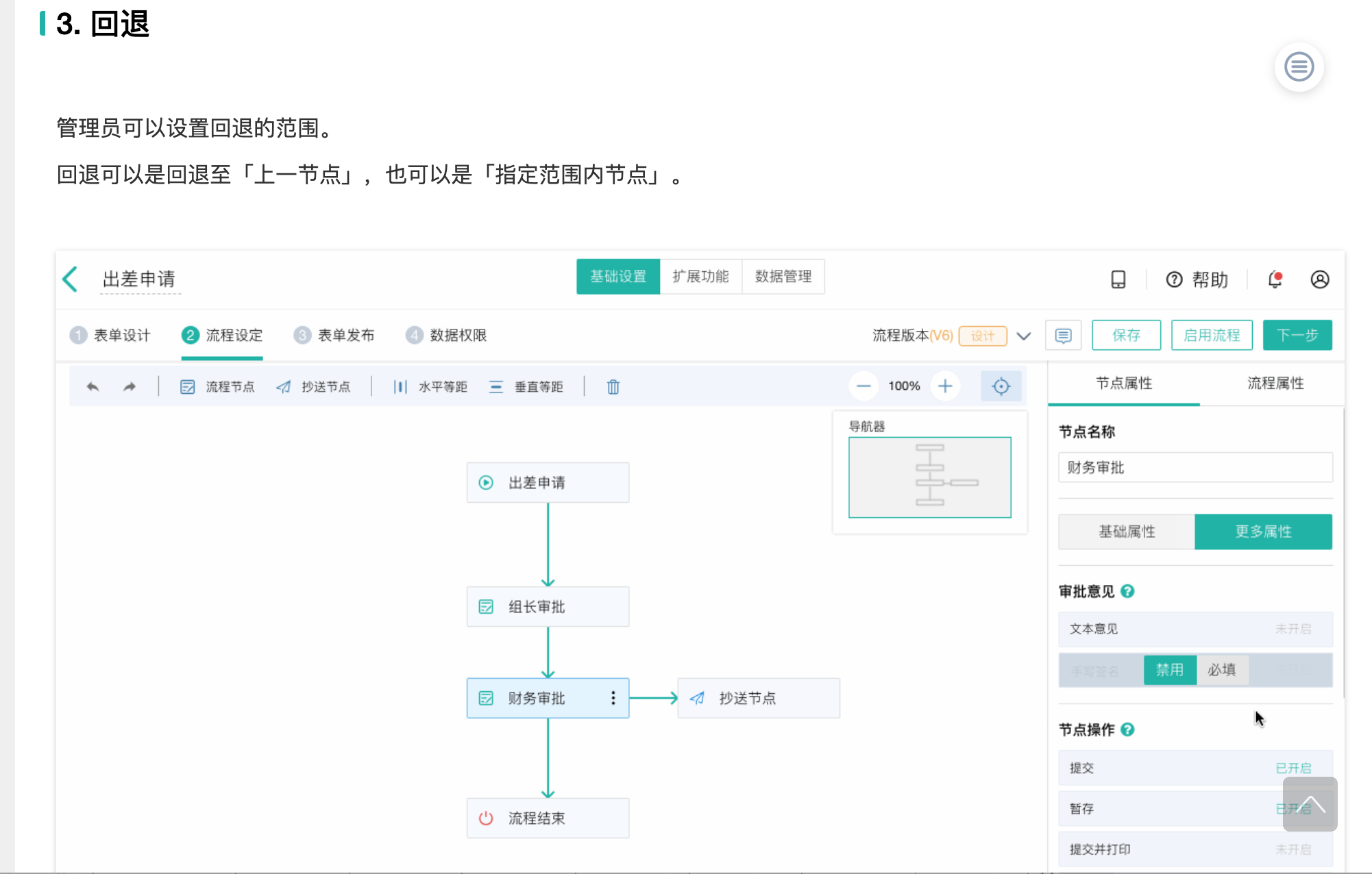Click the 导航器 minimap thumbnail

(930, 477)
